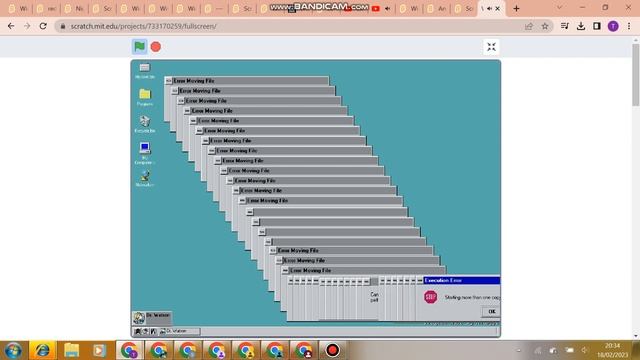The width and height of the screenshot is (640, 360).
Task: Click the first icon in the Scratch taskbar
Action: click(x=138, y=331)
